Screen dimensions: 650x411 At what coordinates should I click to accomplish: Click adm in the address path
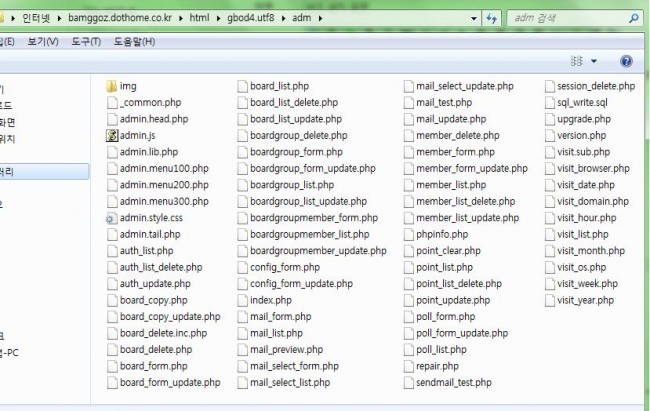click(301, 18)
